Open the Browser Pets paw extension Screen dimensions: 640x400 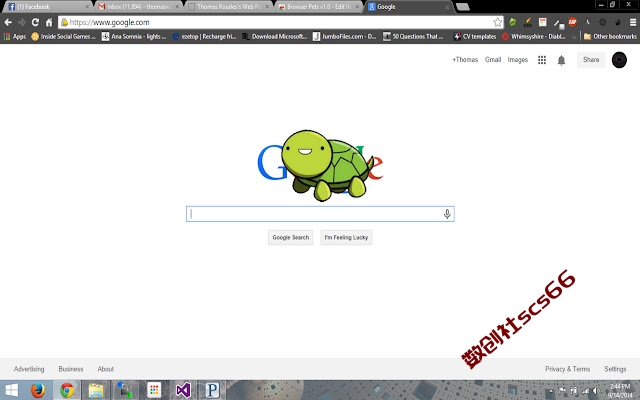(x=618, y=22)
